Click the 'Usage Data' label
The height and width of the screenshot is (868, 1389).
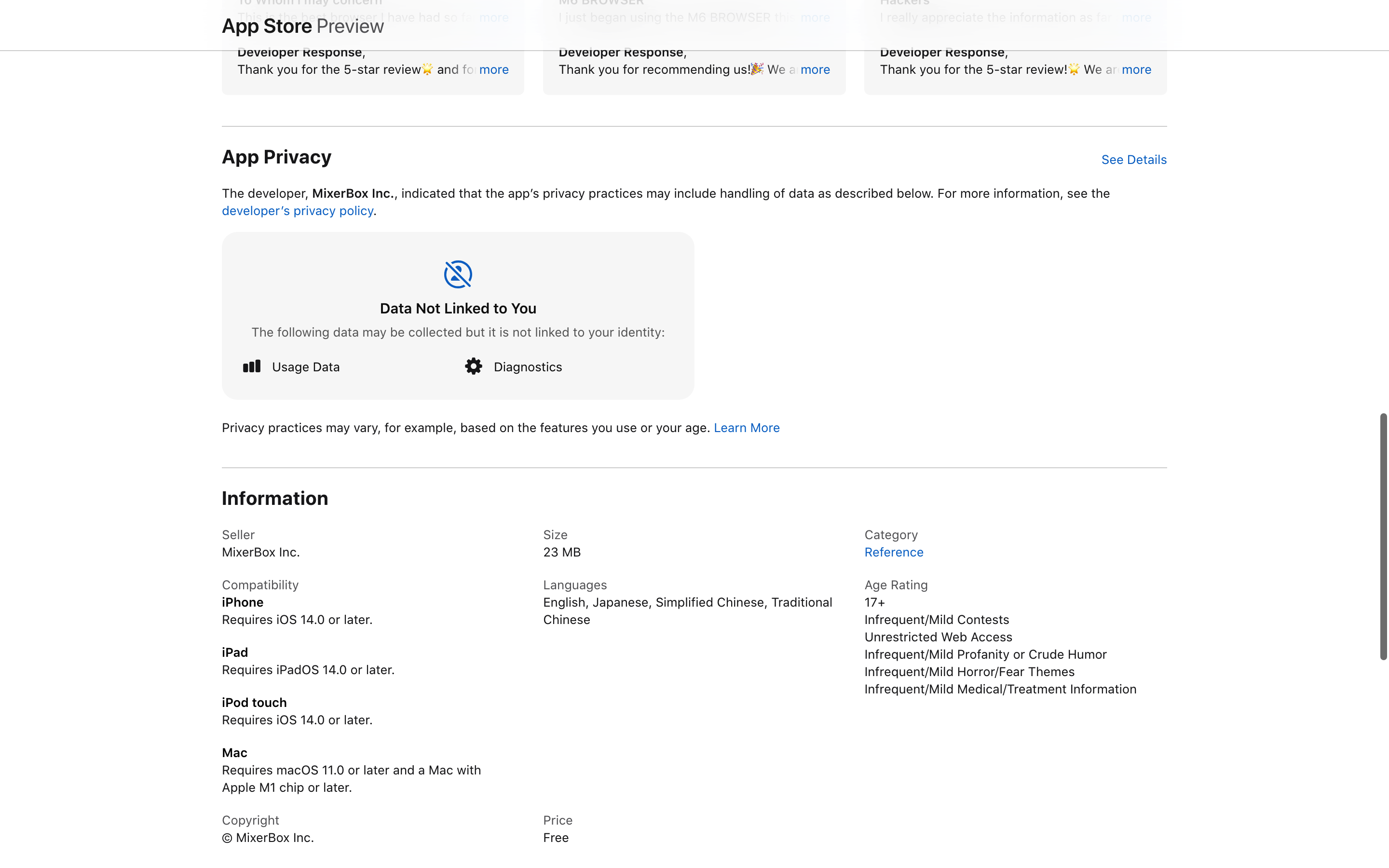click(306, 367)
